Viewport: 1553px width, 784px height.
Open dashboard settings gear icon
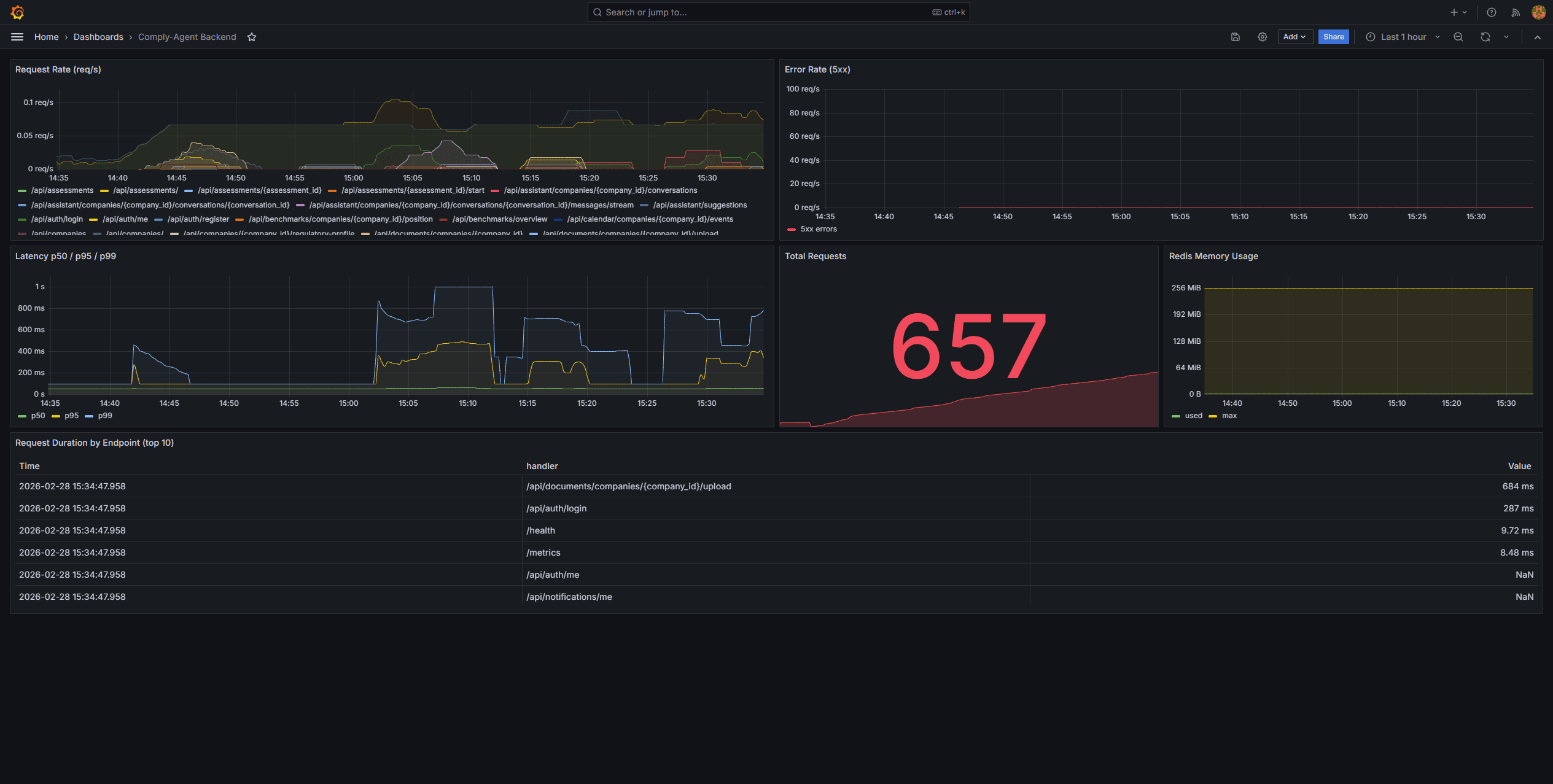pyautogui.click(x=1263, y=37)
